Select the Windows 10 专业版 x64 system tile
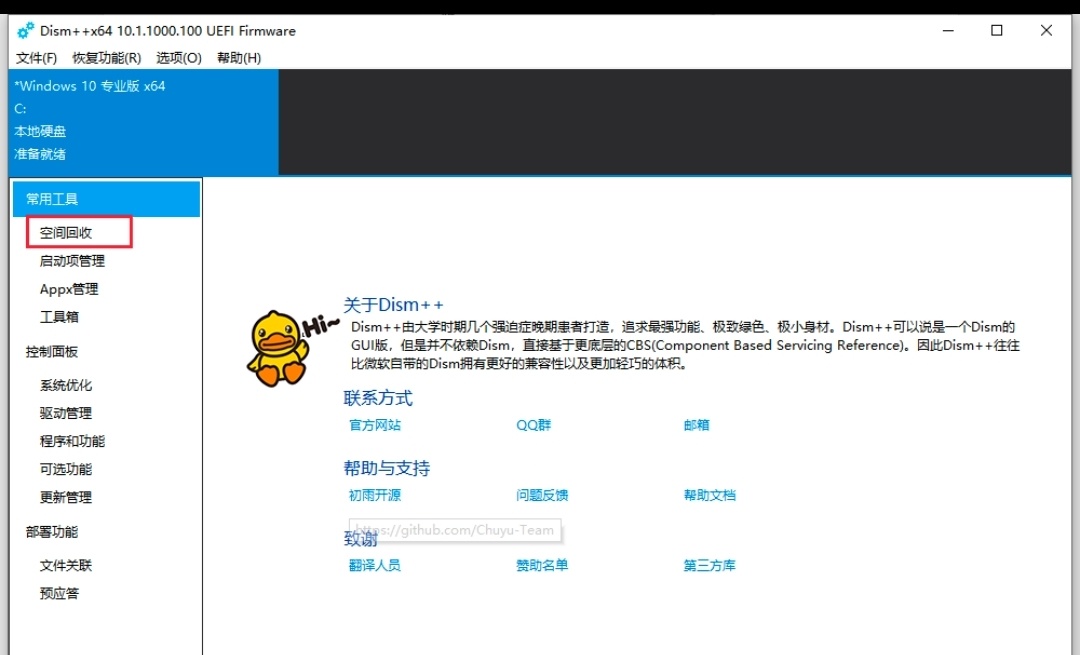 (x=144, y=122)
